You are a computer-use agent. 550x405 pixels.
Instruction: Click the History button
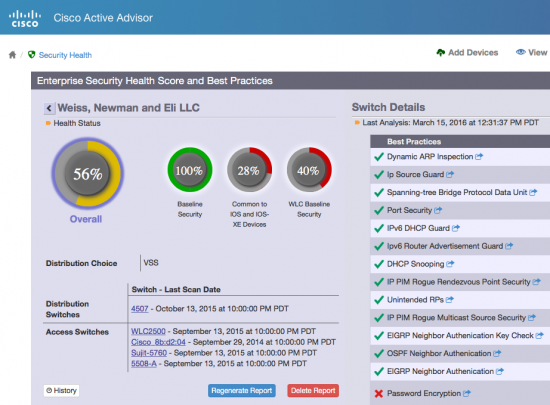[x=62, y=391]
